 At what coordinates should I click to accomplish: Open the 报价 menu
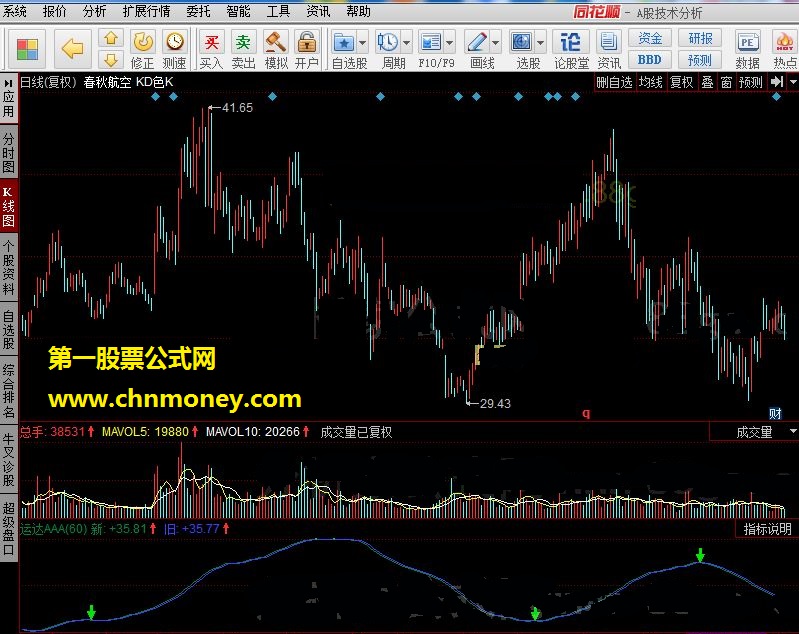click(55, 11)
